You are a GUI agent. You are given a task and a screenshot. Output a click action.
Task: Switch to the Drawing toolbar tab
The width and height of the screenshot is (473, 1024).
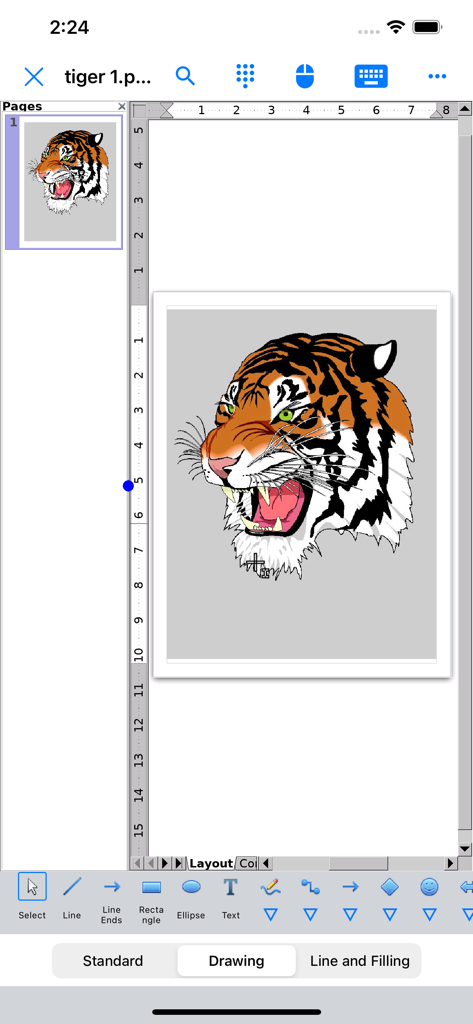pyautogui.click(x=236, y=961)
